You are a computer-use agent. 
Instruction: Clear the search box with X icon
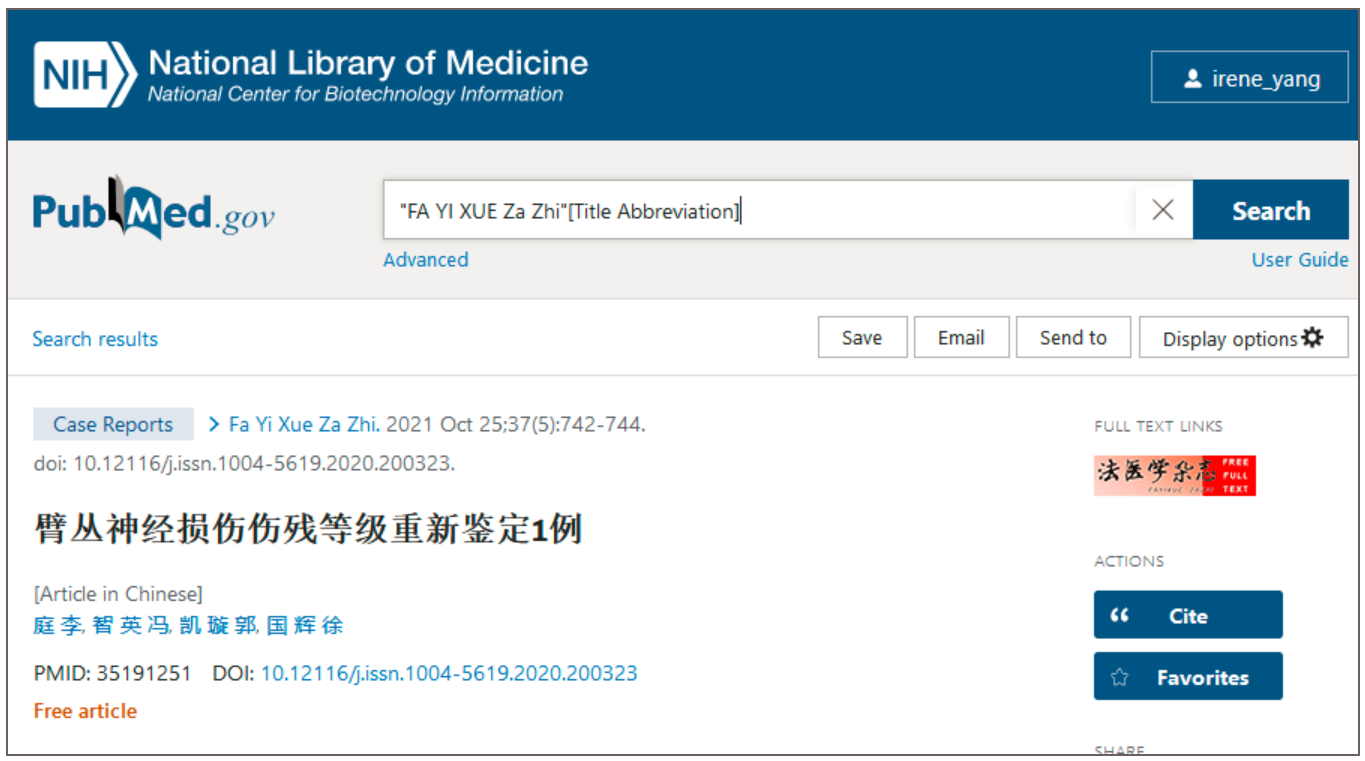coord(1162,210)
